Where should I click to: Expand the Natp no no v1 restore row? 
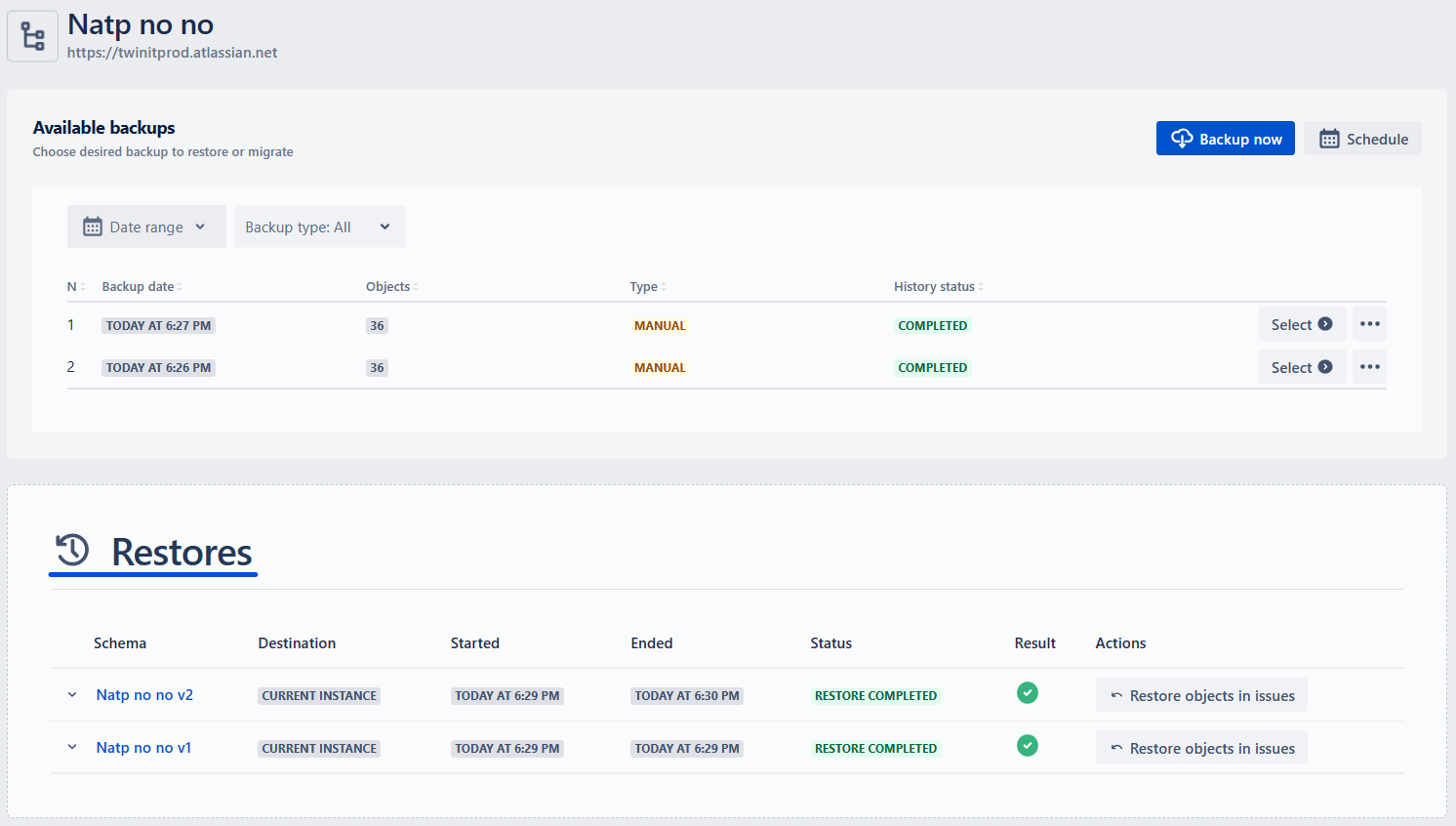click(x=72, y=748)
